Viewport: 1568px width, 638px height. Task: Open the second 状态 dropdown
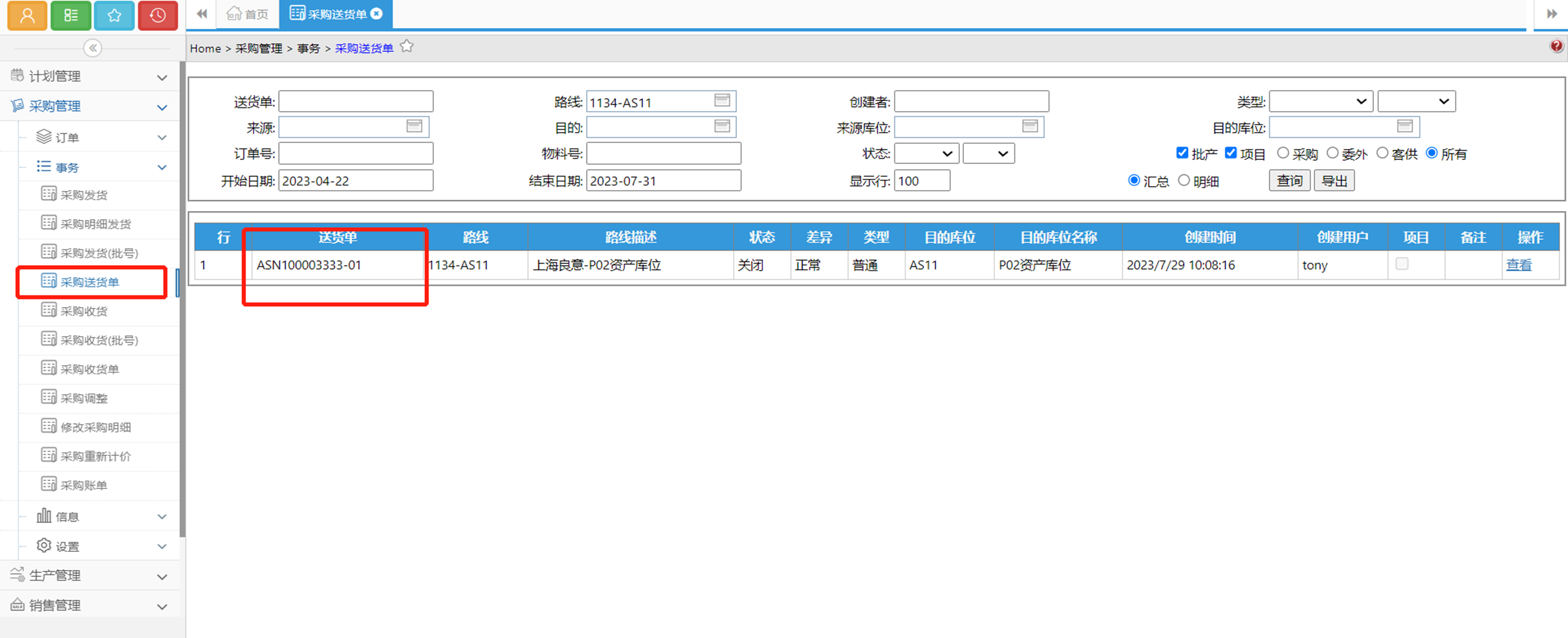[989, 153]
